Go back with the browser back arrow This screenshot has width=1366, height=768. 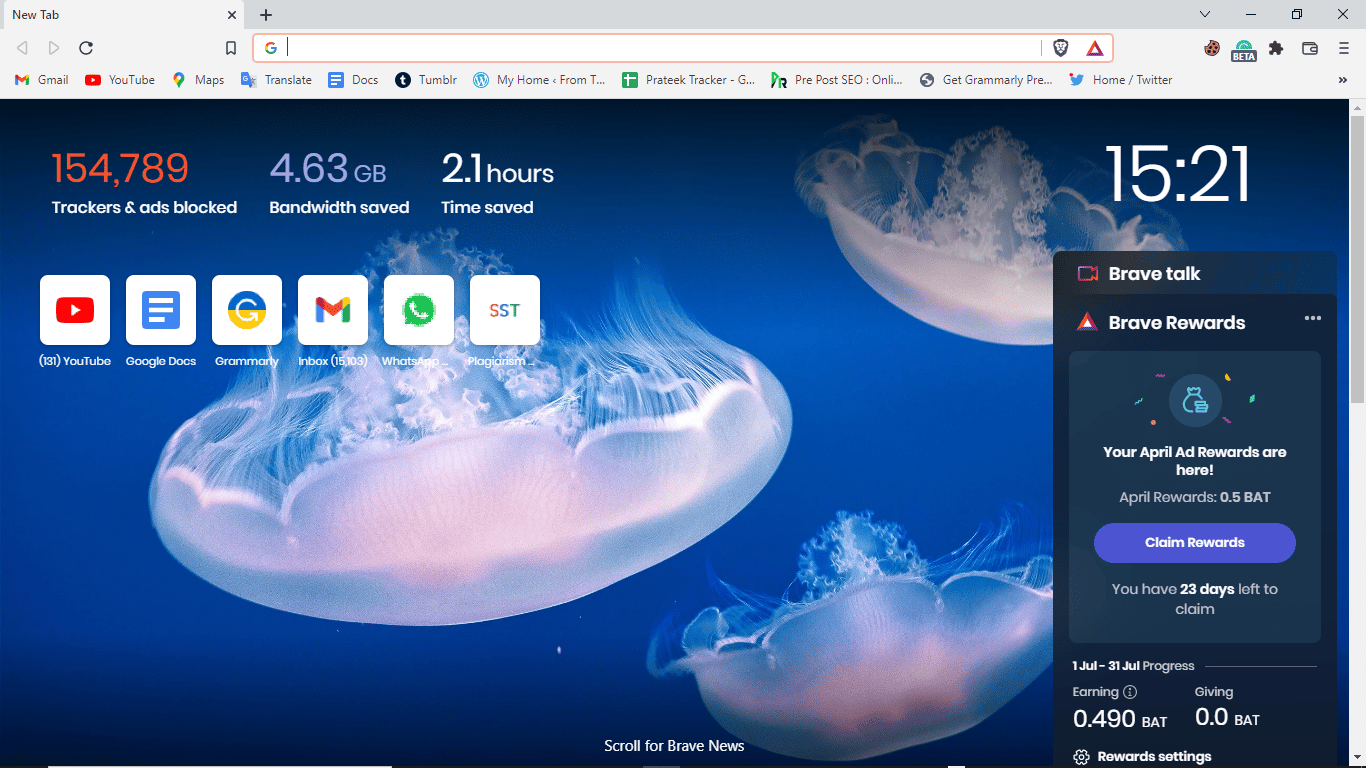pyautogui.click(x=22, y=48)
